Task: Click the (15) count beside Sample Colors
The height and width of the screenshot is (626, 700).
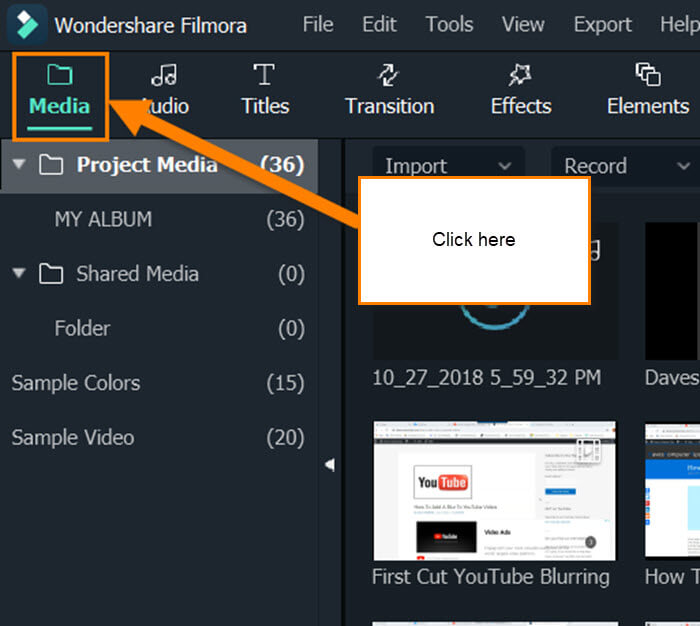Action: (x=285, y=383)
